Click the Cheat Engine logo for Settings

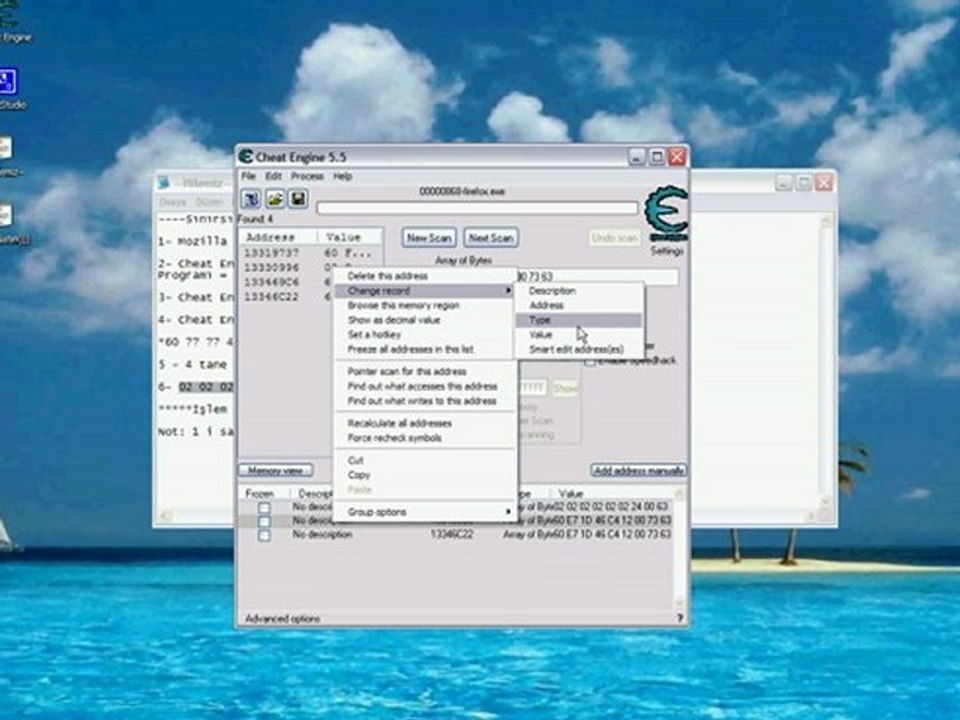tap(667, 212)
